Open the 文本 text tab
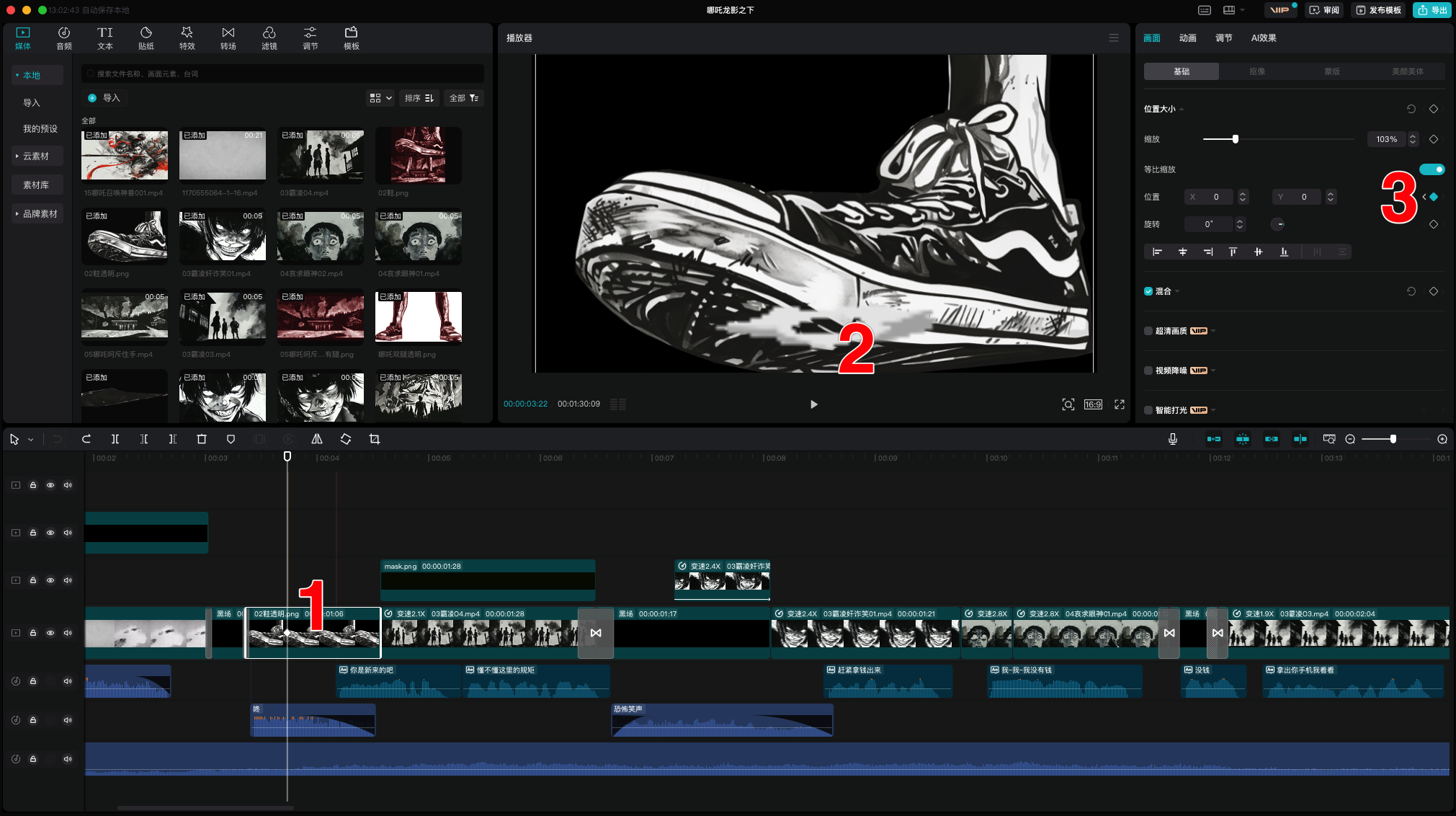The height and width of the screenshot is (816, 1456). [105, 38]
